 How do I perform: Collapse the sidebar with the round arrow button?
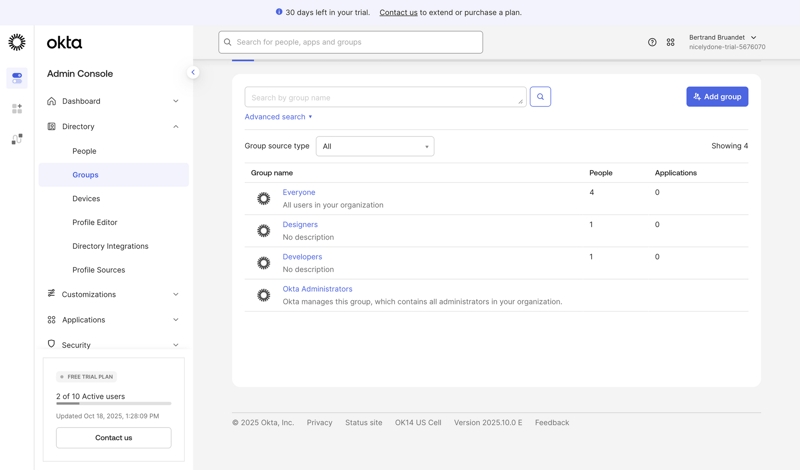click(x=193, y=72)
